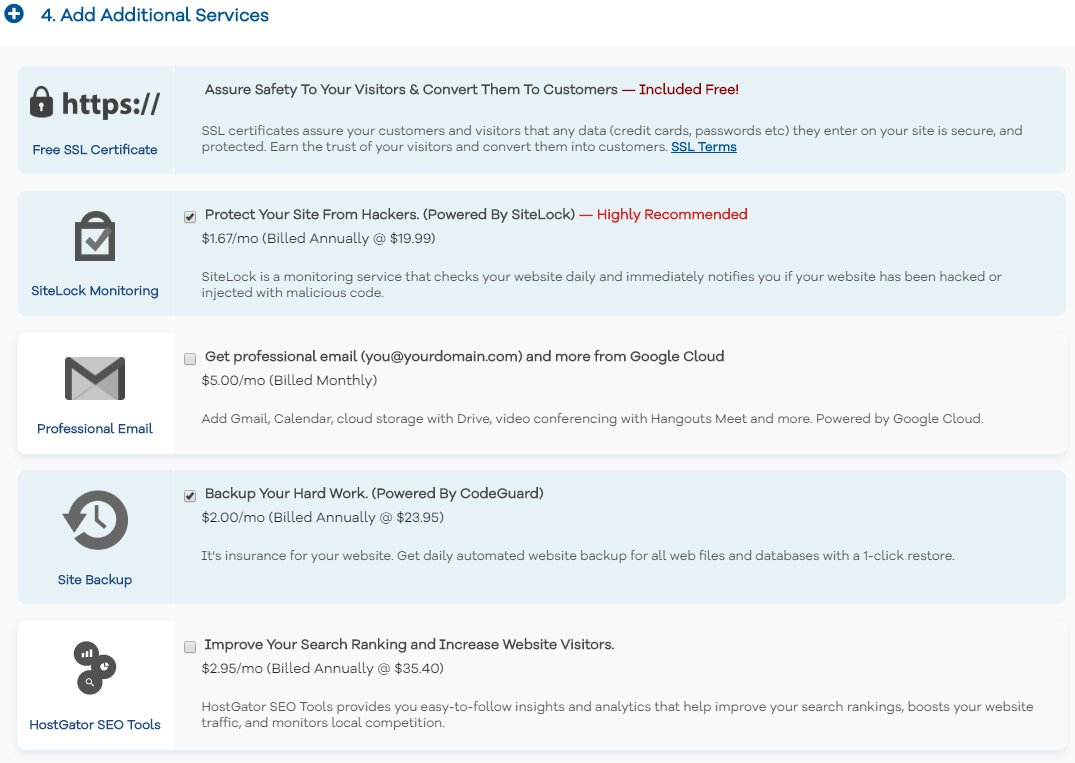Click the SiteLock Monitoring label
Image resolution: width=1075 pixels, height=763 pixels.
coord(95,291)
